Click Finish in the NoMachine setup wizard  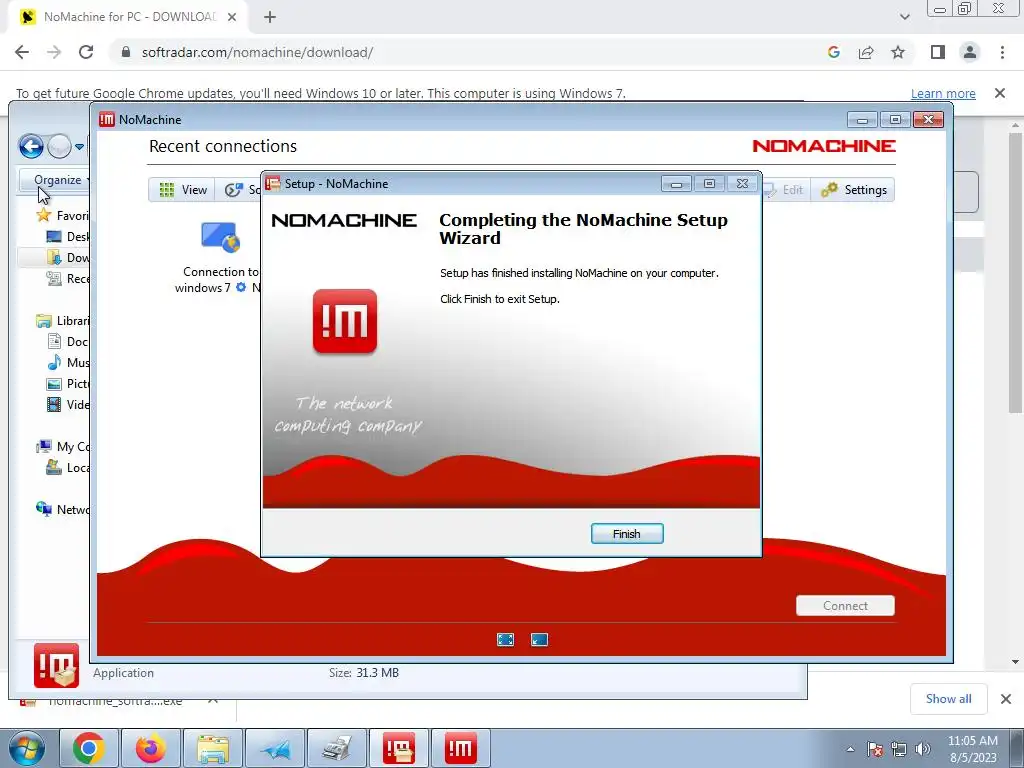tap(627, 534)
